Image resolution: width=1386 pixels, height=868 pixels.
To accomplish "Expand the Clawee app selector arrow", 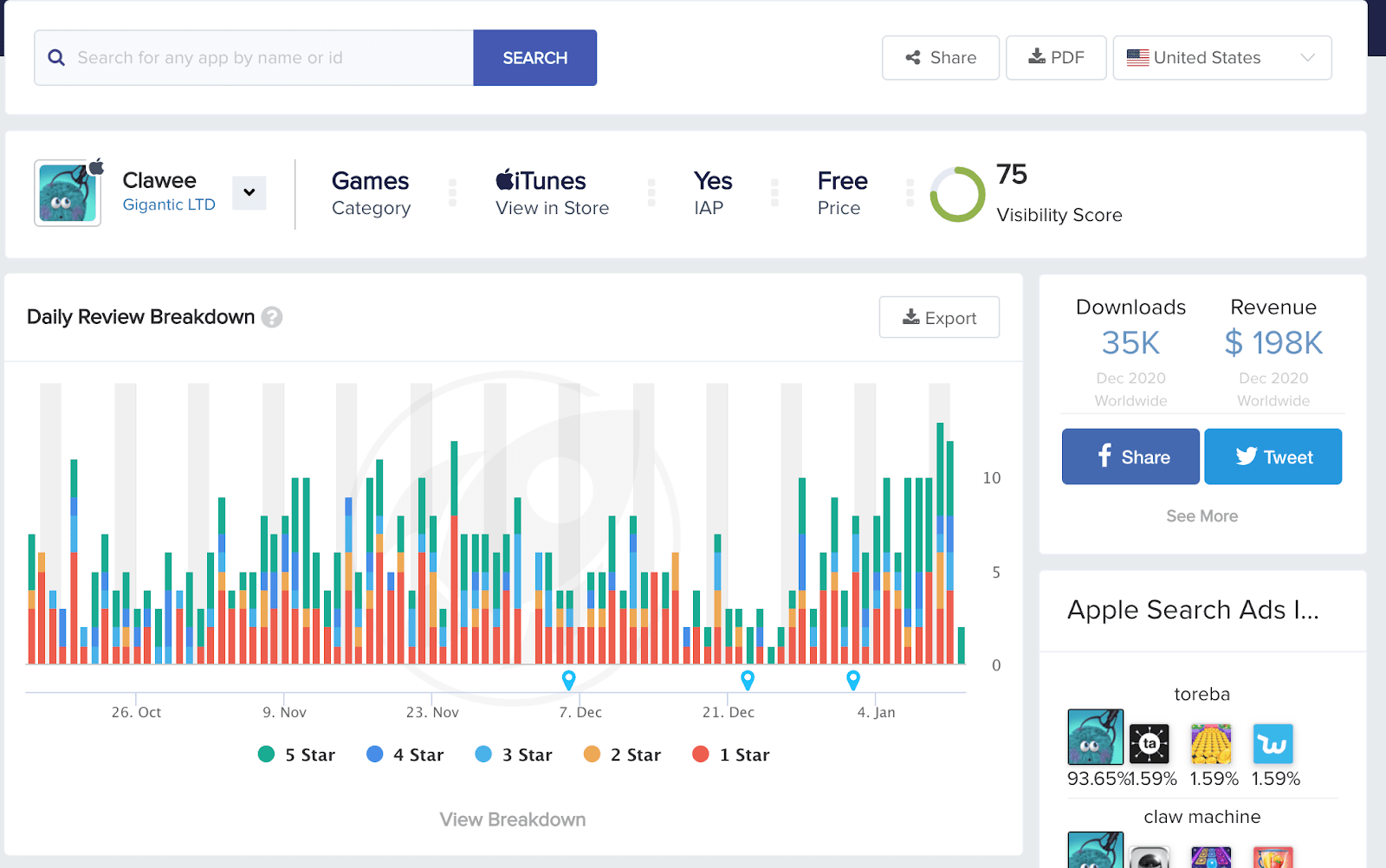I will click(249, 192).
